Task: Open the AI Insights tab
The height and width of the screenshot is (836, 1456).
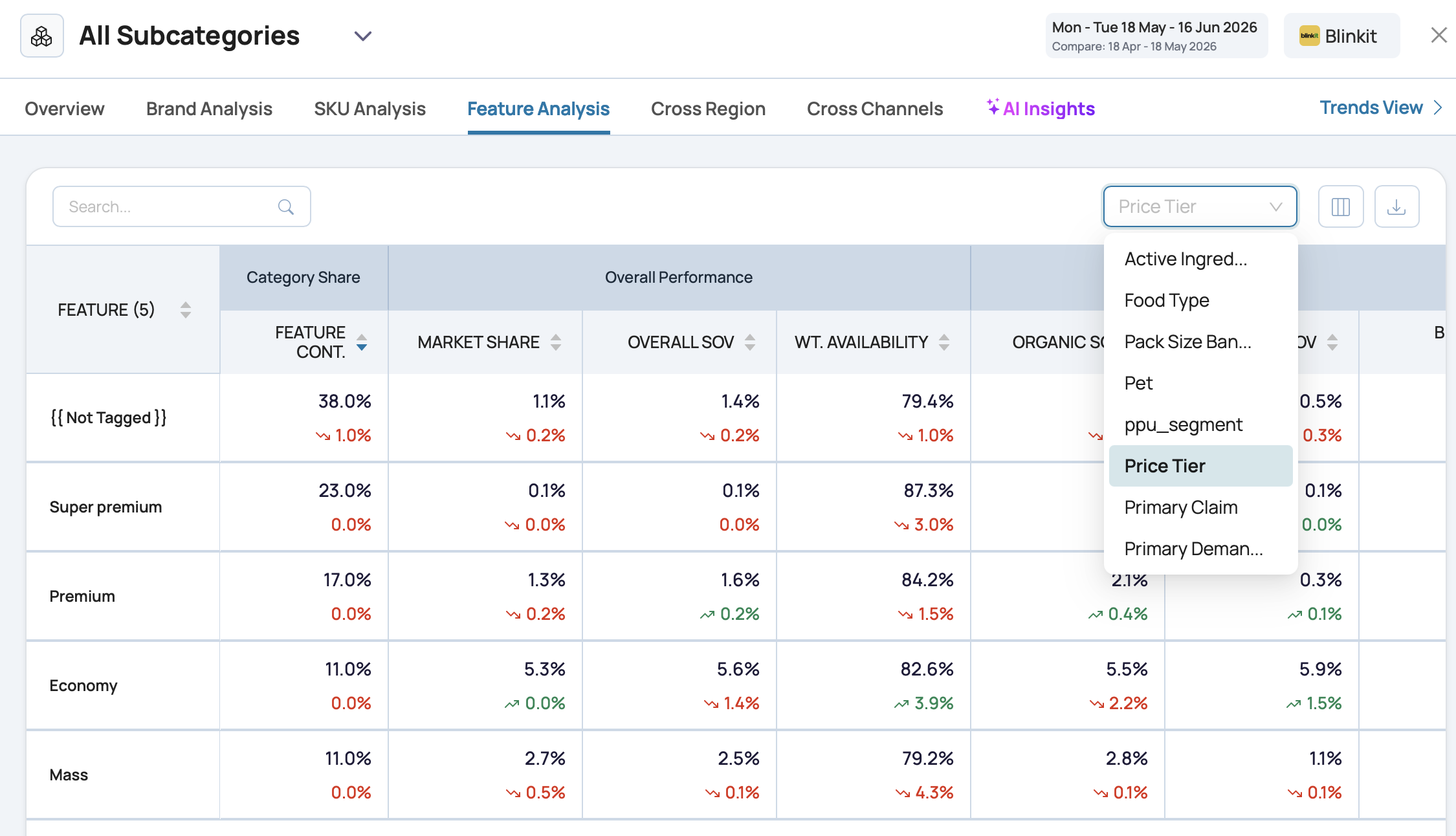Action: (1041, 109)
